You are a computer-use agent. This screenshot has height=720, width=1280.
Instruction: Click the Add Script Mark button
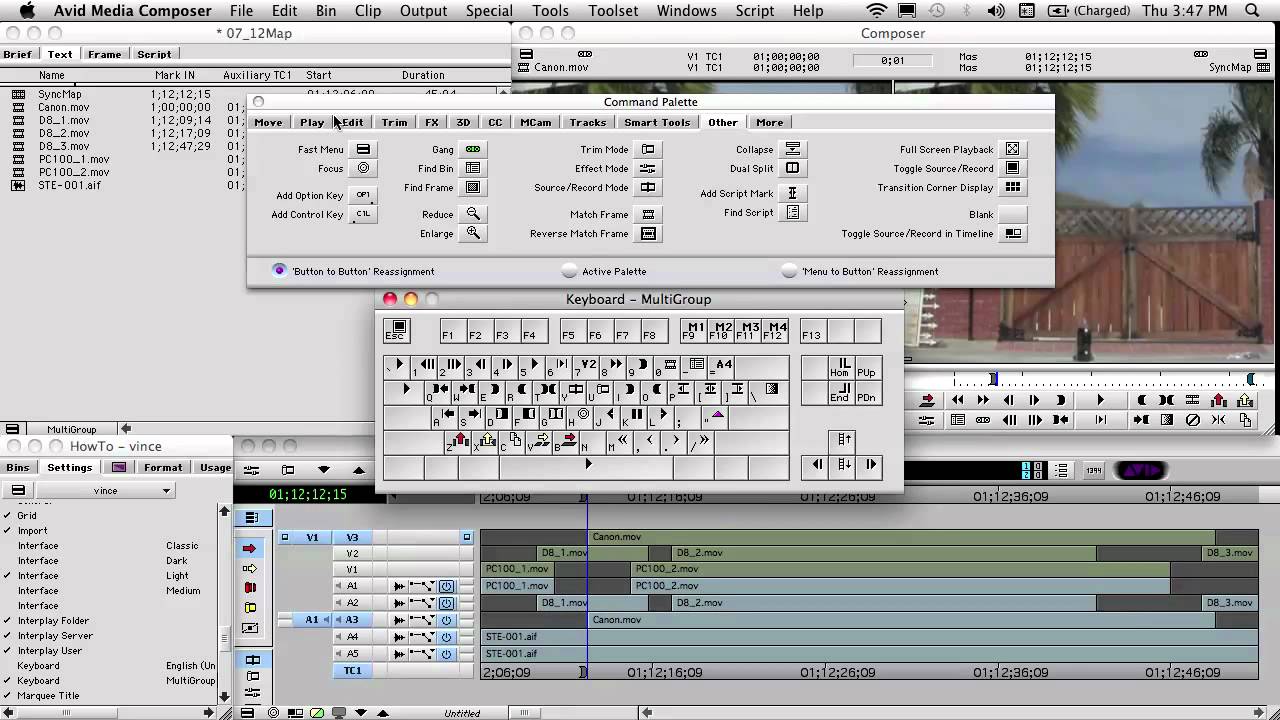click(793, 193)
